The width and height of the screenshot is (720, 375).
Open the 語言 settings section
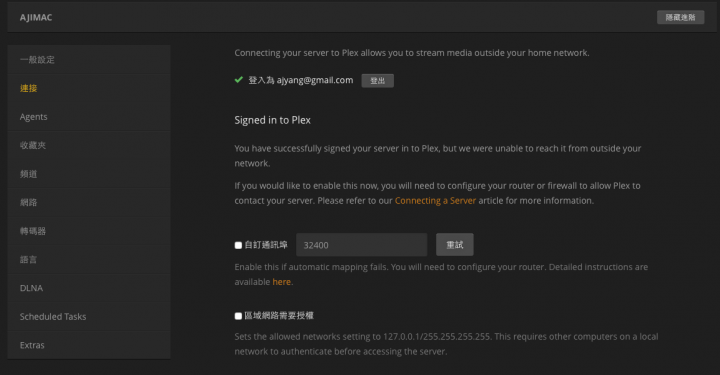[89, 259]
